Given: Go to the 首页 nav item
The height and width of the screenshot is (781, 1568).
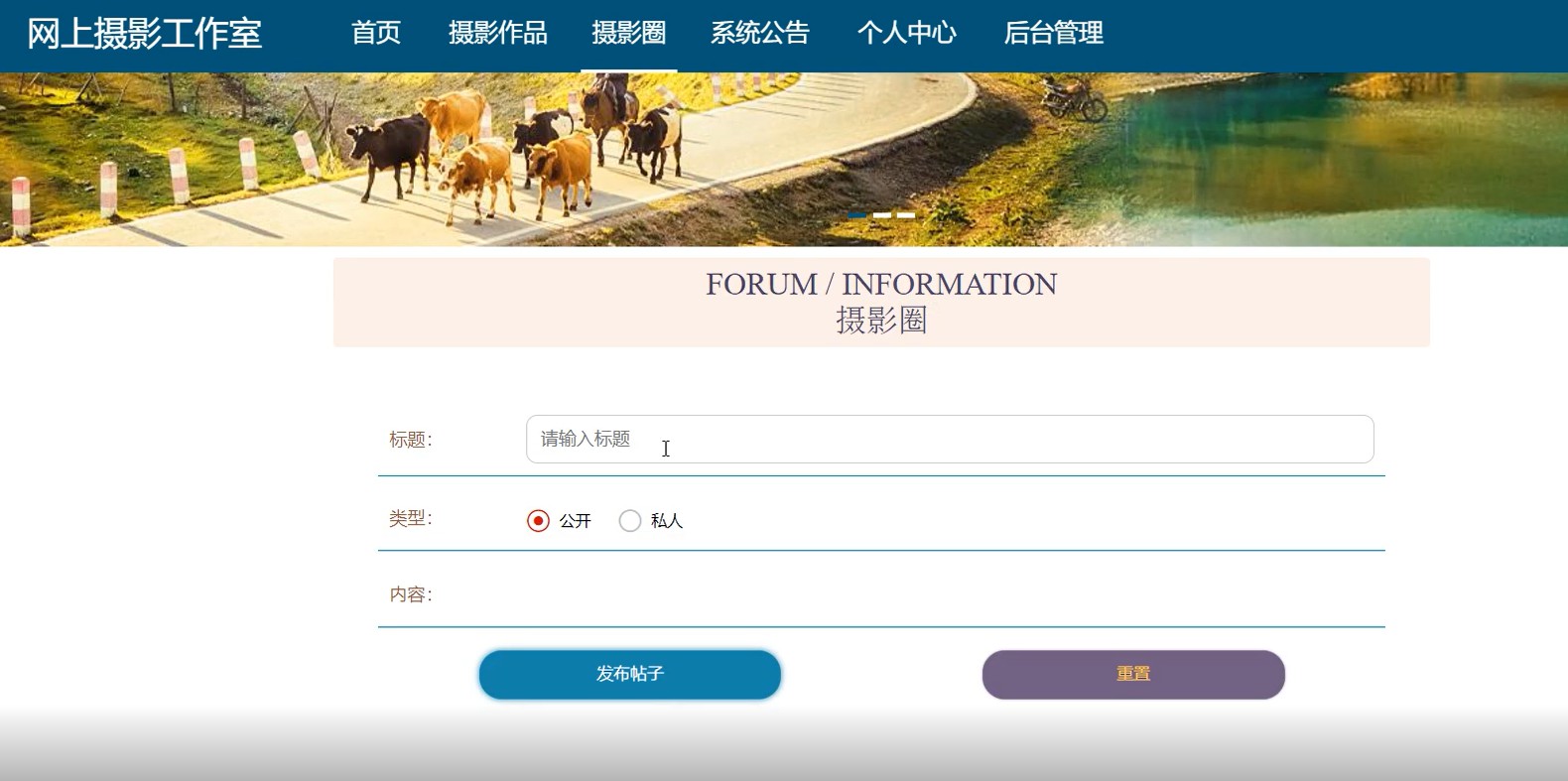Looking at the screenshot, I should click(x=376, y=33).
